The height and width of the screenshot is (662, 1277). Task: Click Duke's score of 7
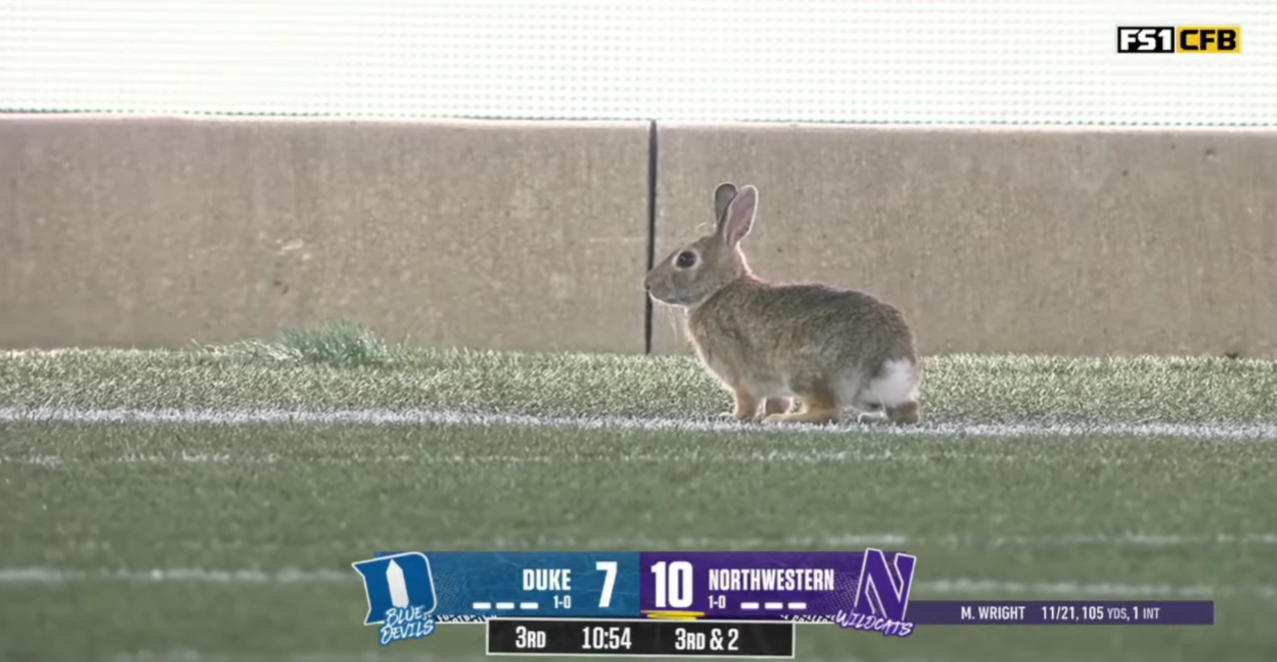[x=606, y=584]
